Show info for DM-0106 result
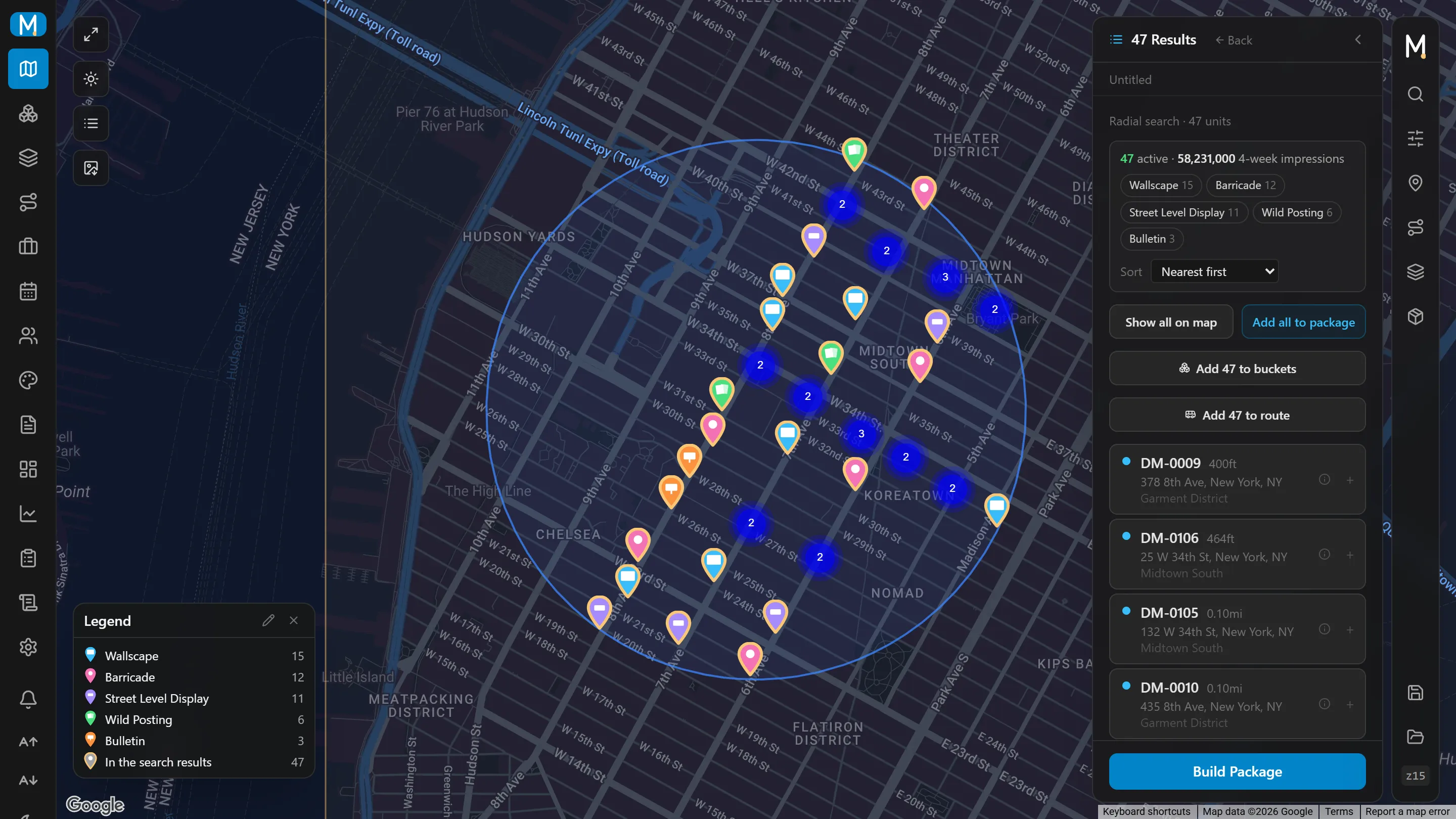Viewport: 1456px width, 819px height. (1325, 555)
